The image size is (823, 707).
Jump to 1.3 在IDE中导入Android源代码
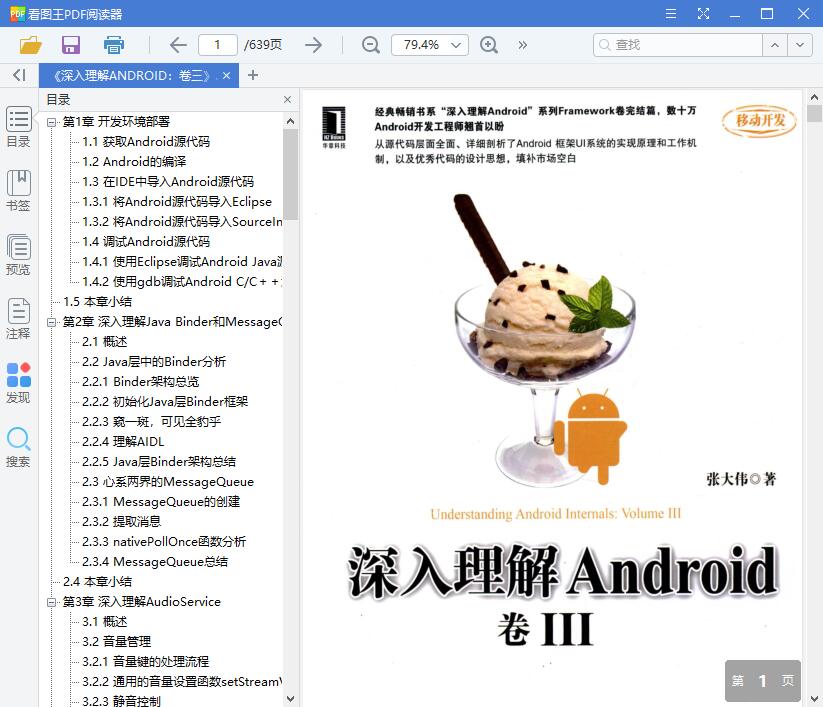tap(168, 181)
